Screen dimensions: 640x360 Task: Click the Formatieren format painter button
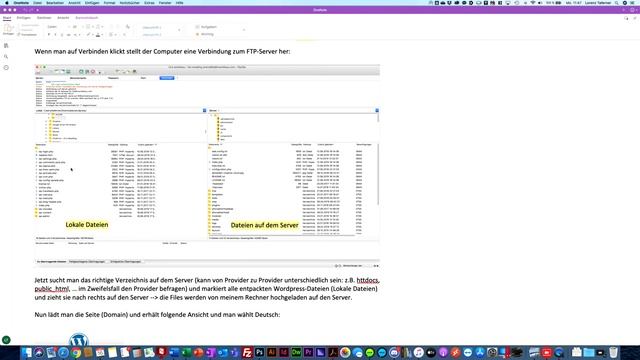click(x=27, y=35)
